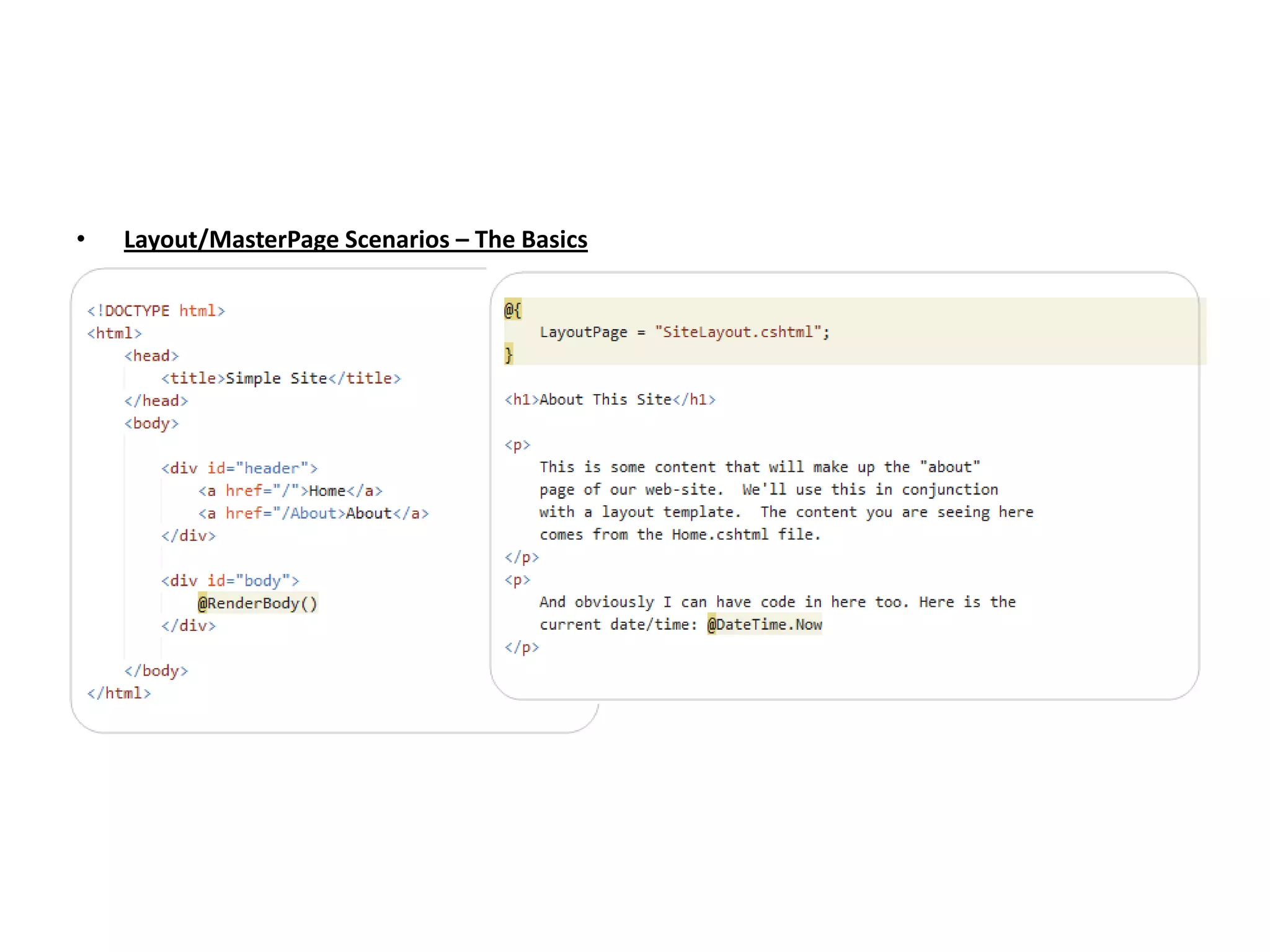Click the opening "<html>" tag line
Screen dimensions: 1270x952
coord(115,333)
